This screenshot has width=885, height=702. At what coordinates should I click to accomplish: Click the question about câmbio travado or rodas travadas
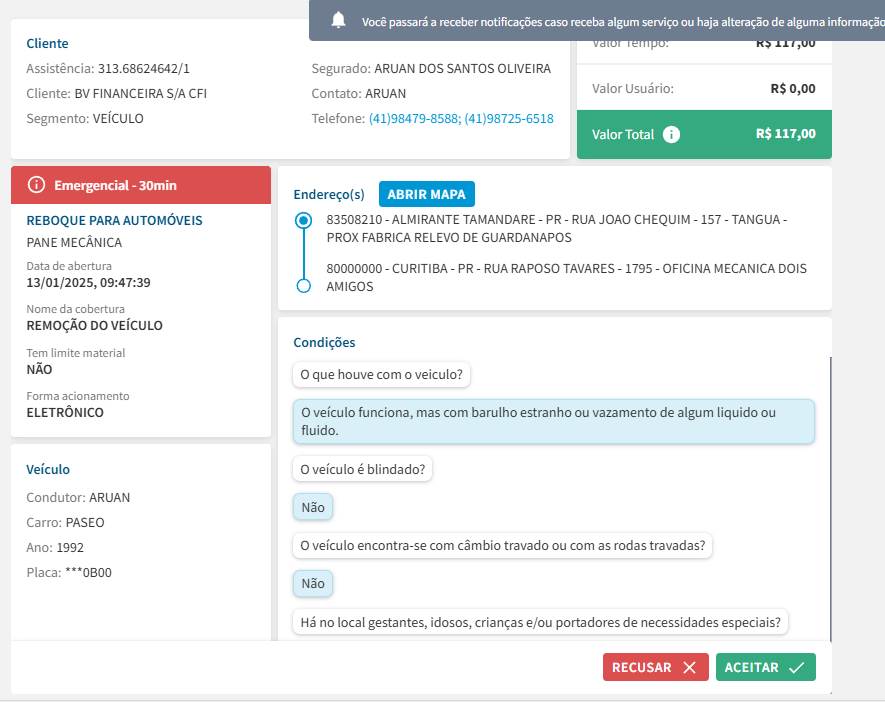click(502, 546)
